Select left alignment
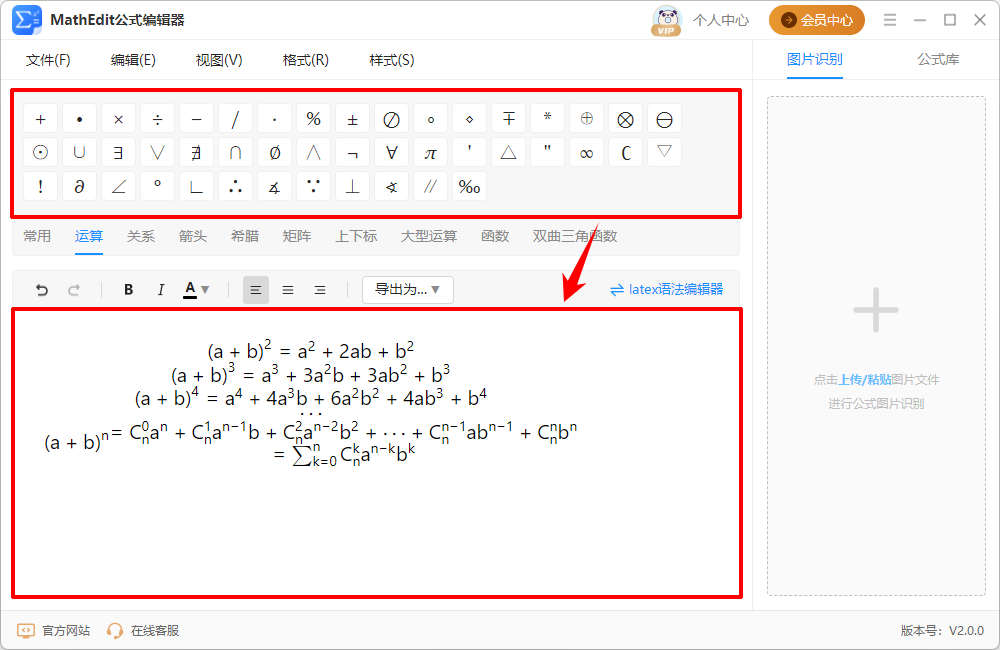This screenshot has width=1000, height=650. [256, 290]
